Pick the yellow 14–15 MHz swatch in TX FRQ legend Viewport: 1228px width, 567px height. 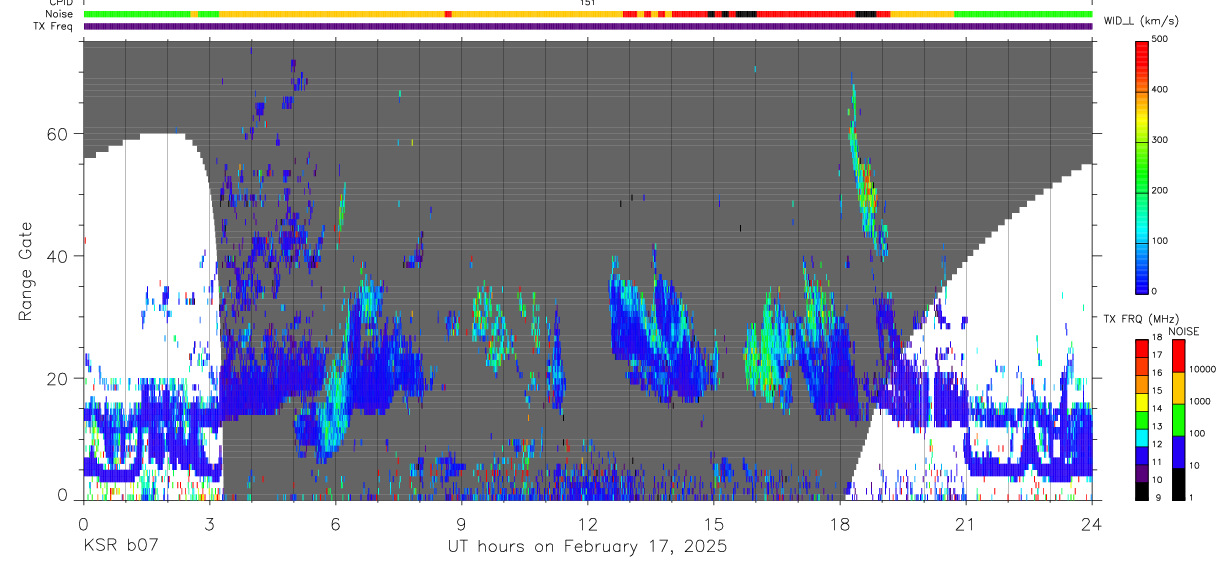pos(1142,400)
